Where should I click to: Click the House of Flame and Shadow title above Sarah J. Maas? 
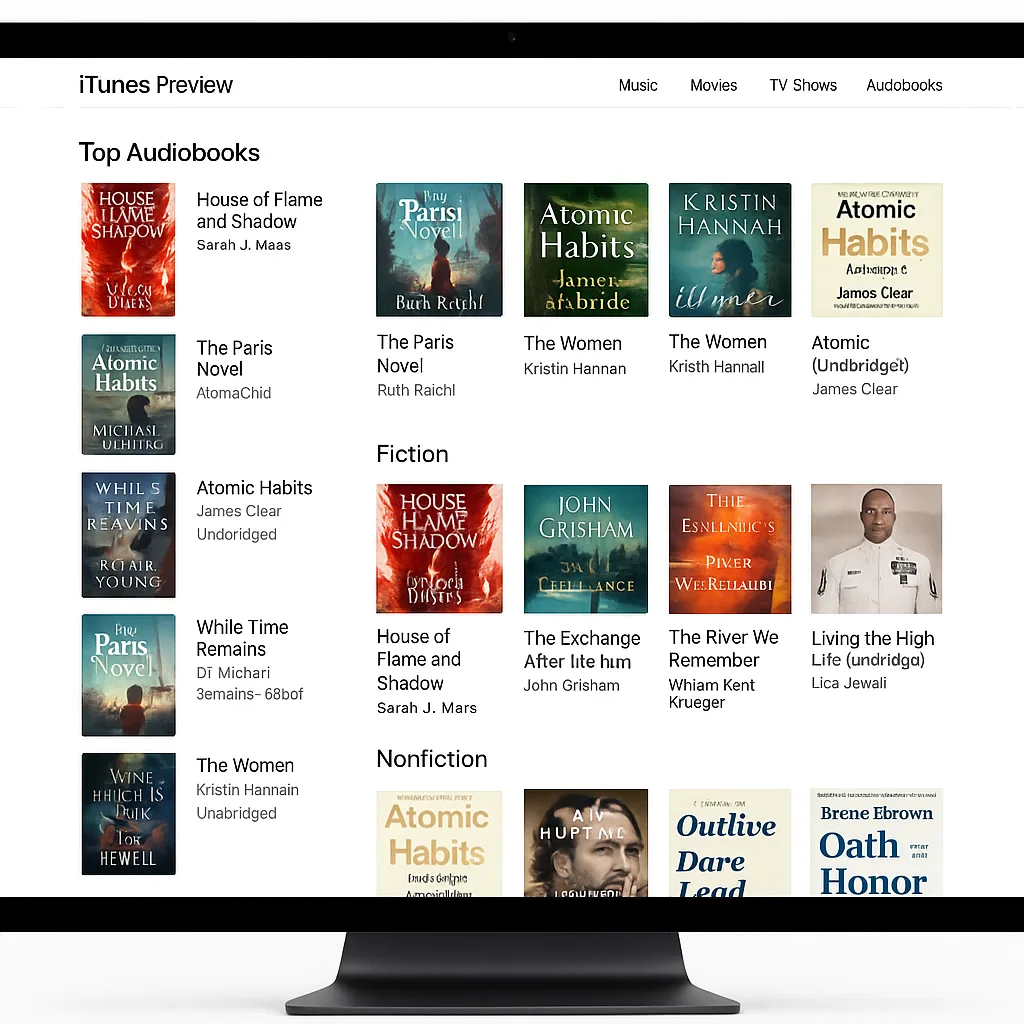tap(259, 210)
